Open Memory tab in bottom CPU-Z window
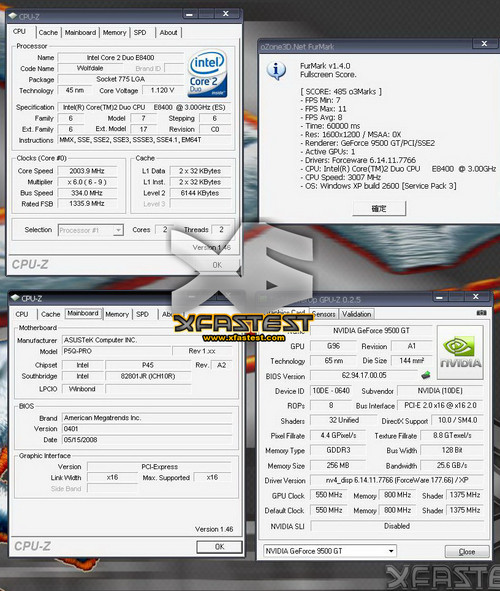Image resolution: width=500 pixels, height=591 pixels. point(117,314)
